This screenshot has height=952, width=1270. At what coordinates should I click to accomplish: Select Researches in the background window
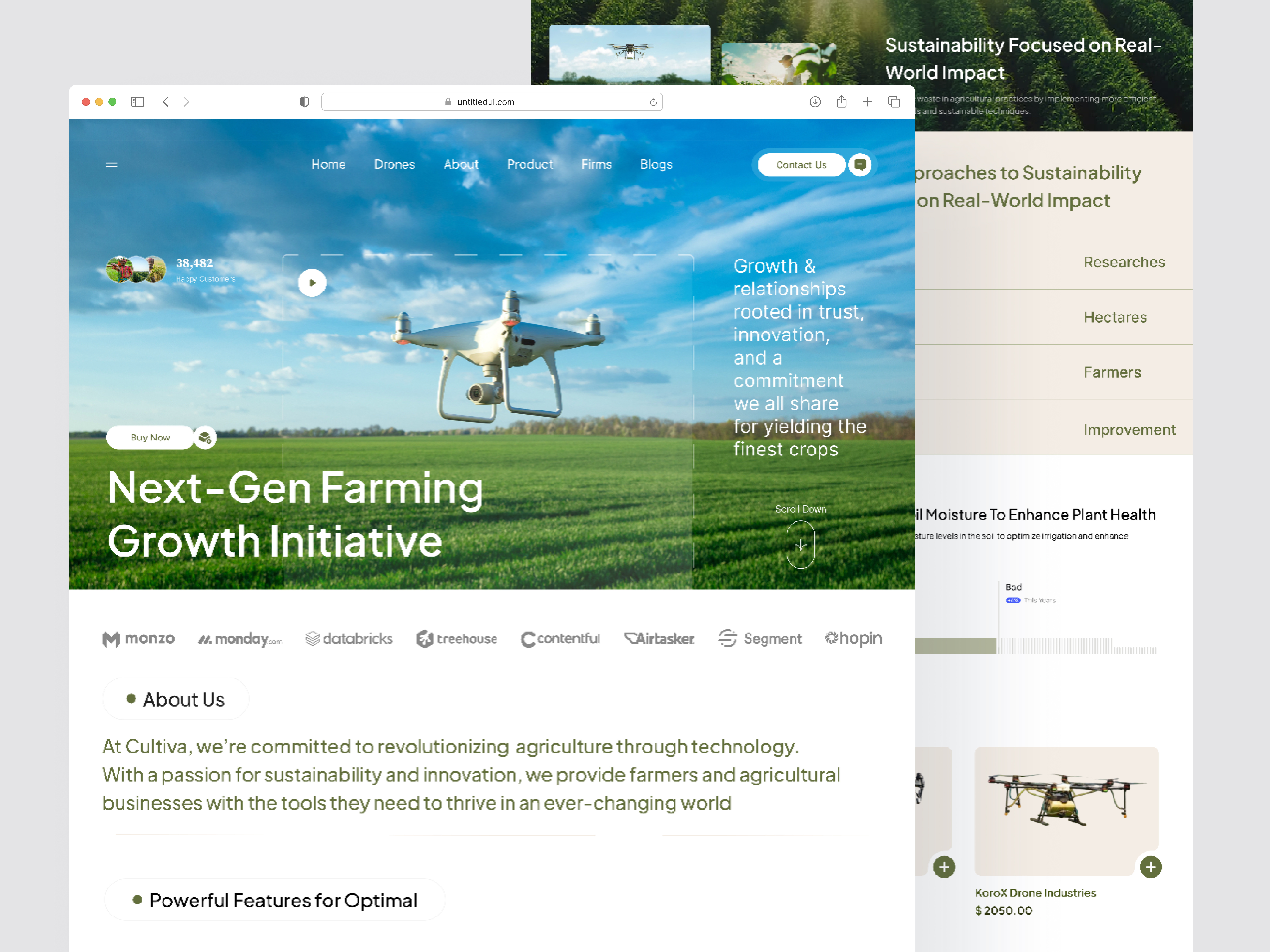1124,262
